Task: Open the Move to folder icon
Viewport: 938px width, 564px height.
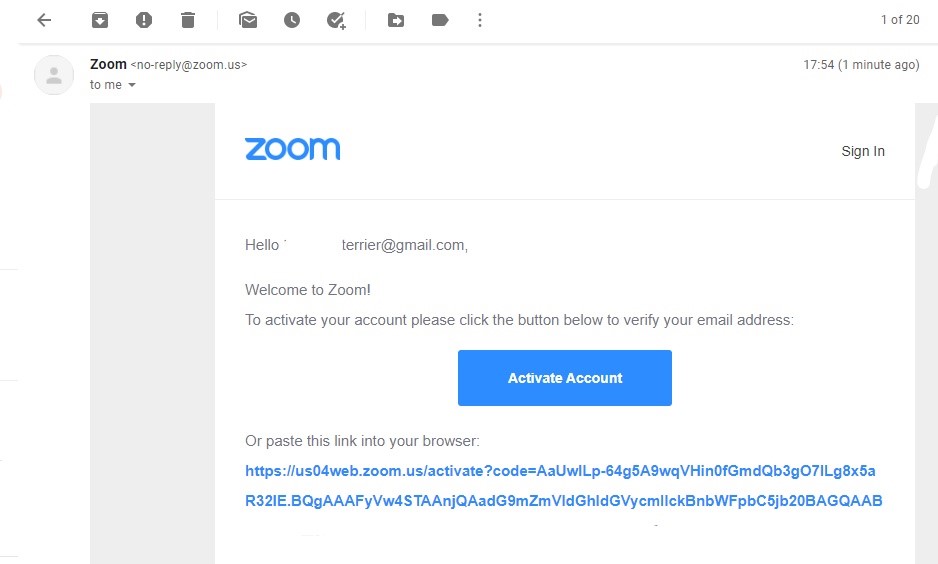Action: 396,20
